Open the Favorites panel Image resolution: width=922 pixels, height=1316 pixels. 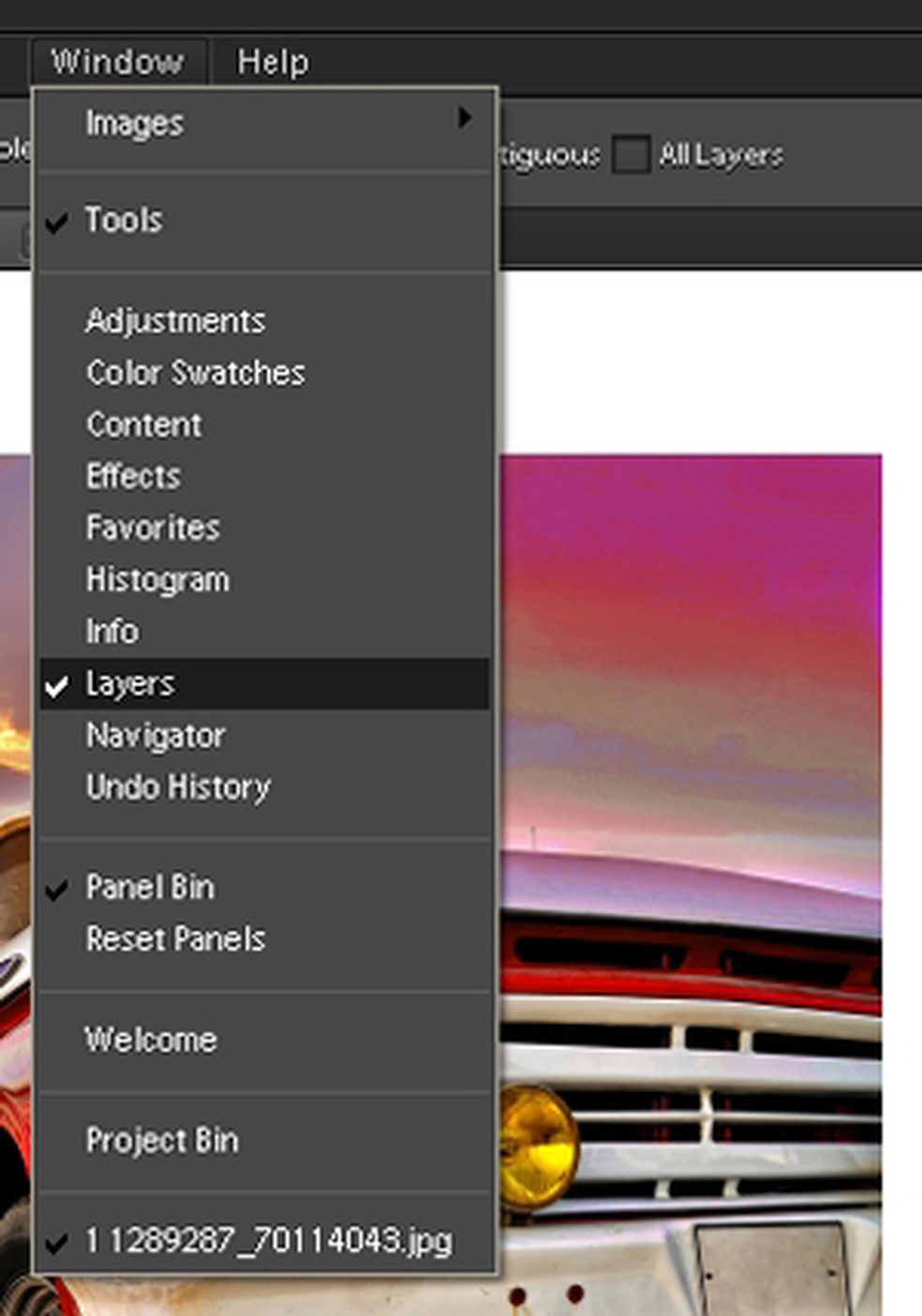click(153, 528)
